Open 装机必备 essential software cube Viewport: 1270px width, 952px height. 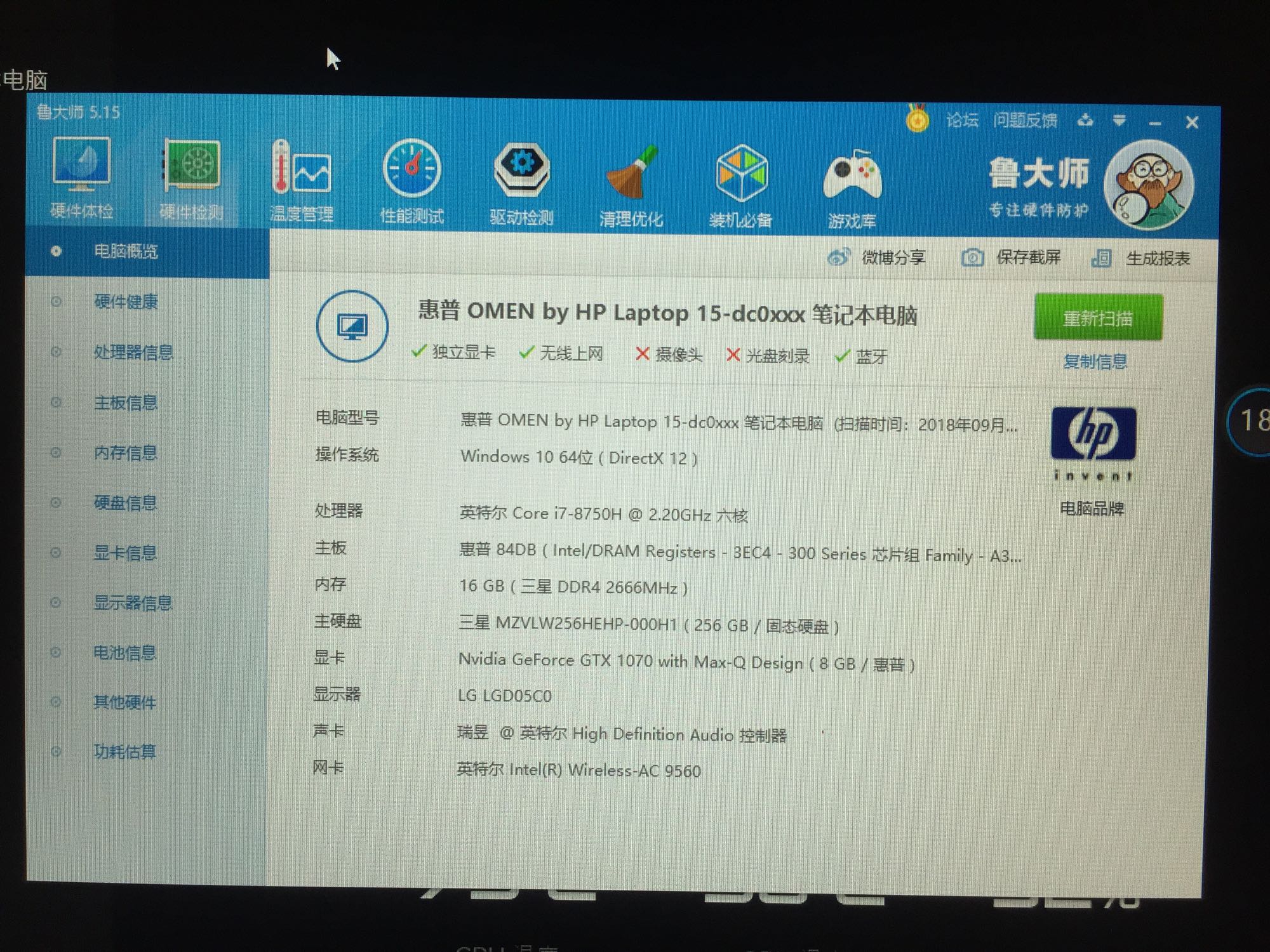(741, 188)
